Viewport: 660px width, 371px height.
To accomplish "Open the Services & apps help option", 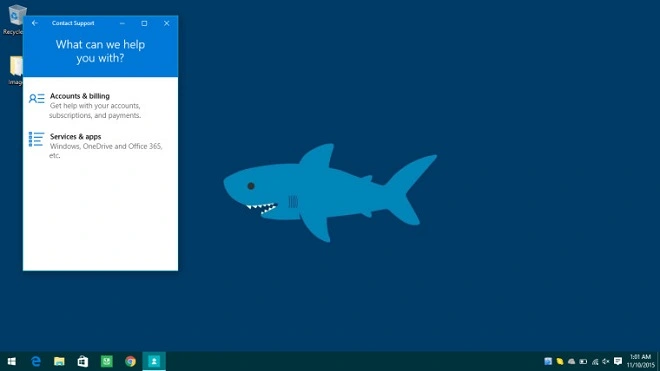I will click(x=100, y=146).
